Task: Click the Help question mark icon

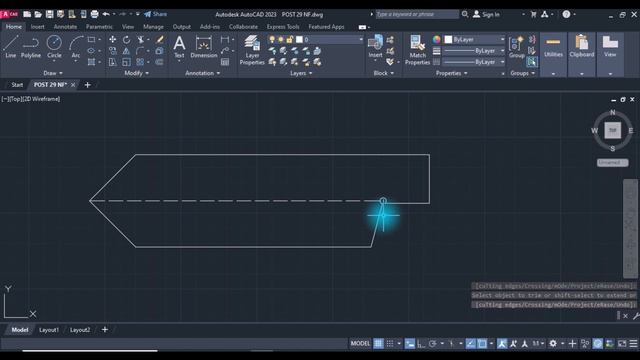Action: click(x=566, y=14)
